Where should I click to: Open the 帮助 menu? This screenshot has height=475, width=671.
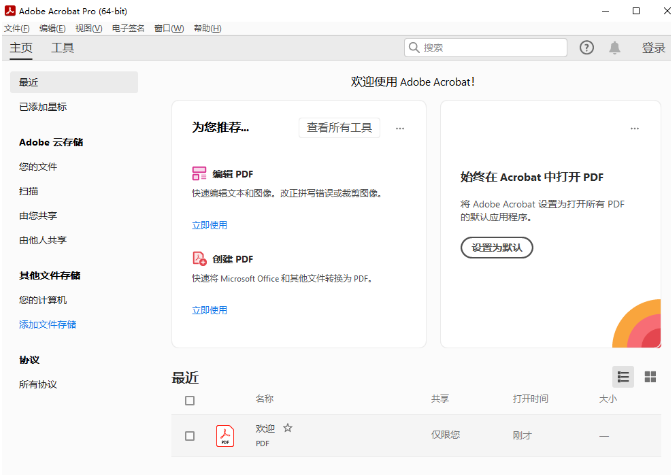207,28
